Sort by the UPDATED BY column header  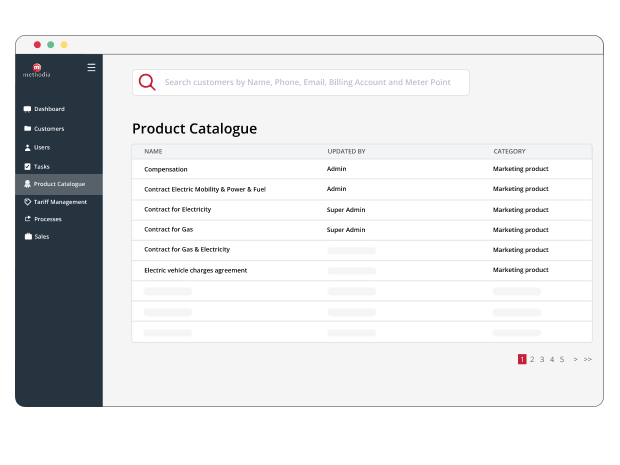point(346,152)
